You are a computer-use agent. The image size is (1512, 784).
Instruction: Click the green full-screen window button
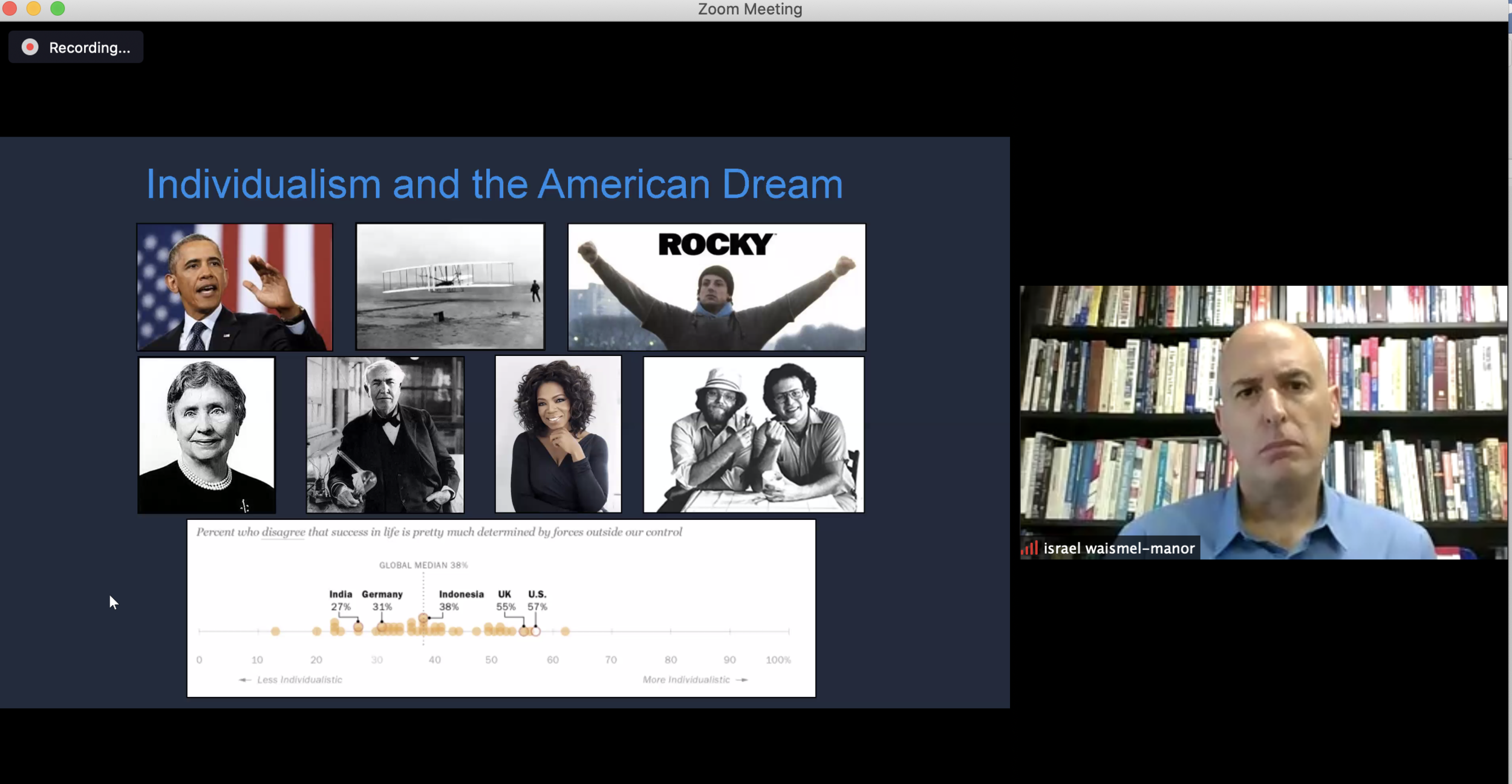point(57,8)
